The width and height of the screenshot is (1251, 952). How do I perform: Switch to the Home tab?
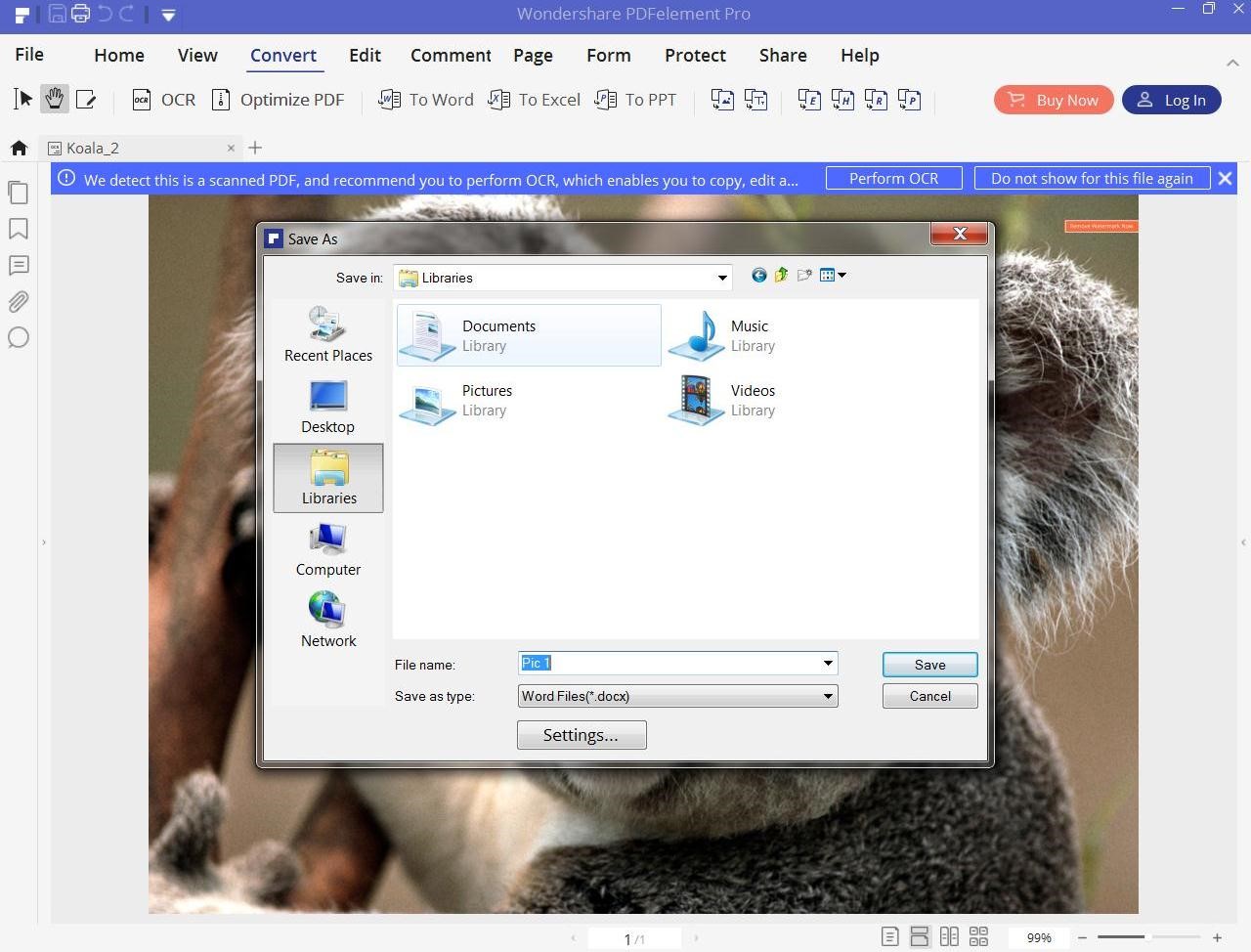point(119,55)
